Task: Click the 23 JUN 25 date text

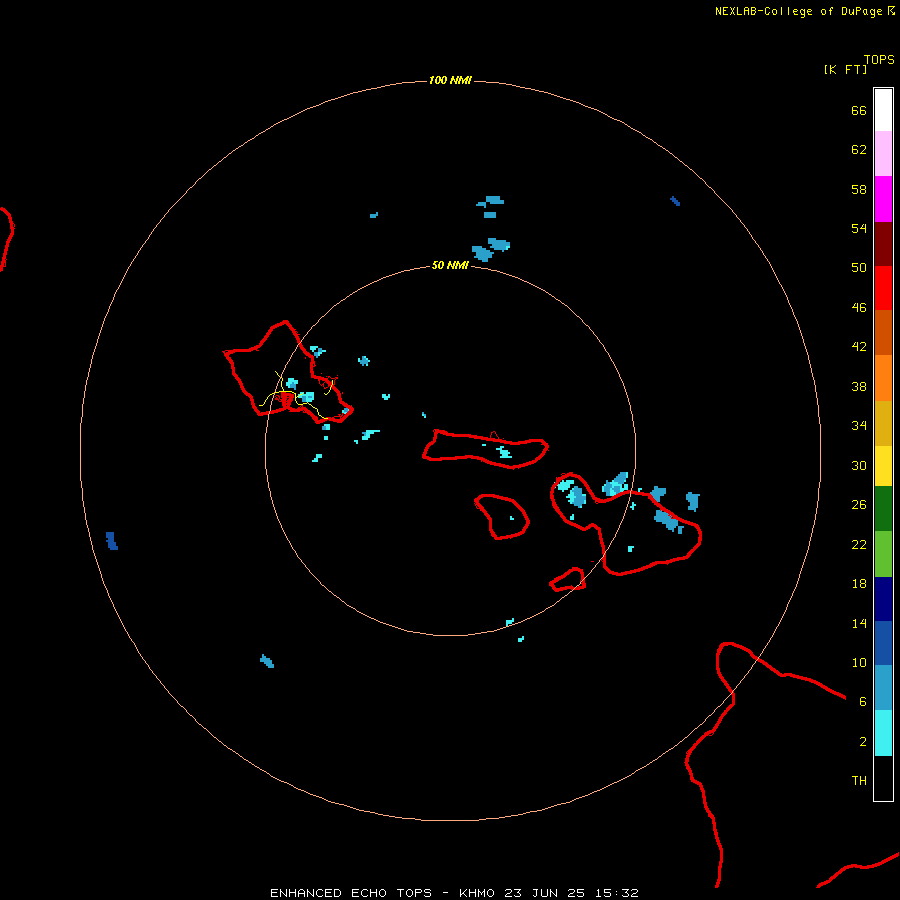Action: (x=544, y=893)
